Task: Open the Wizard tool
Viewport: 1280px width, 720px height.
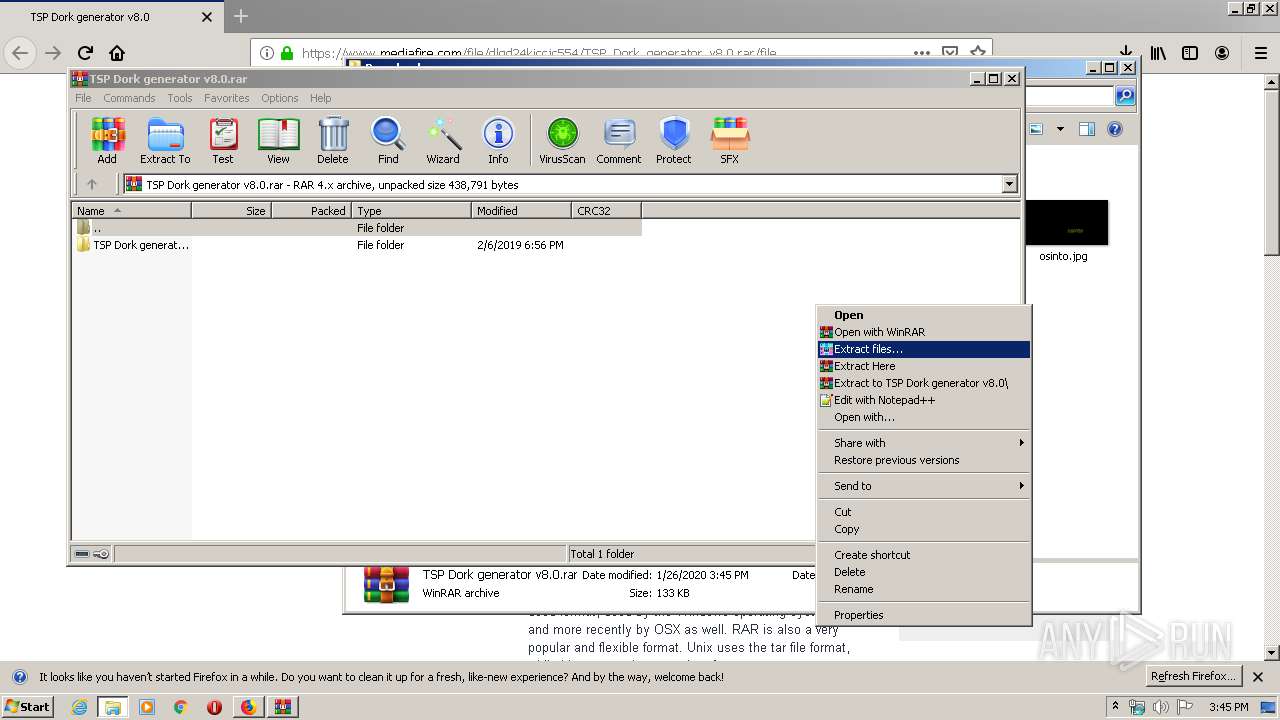Action: pos(443,141)
